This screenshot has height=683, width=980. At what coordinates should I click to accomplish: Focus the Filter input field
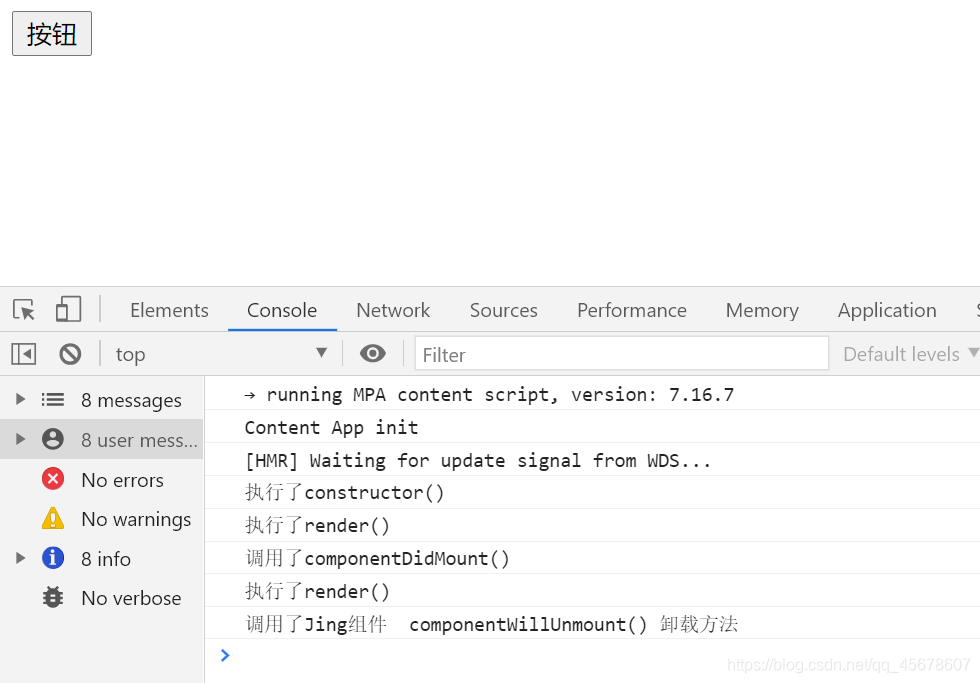tap(622, 354)
